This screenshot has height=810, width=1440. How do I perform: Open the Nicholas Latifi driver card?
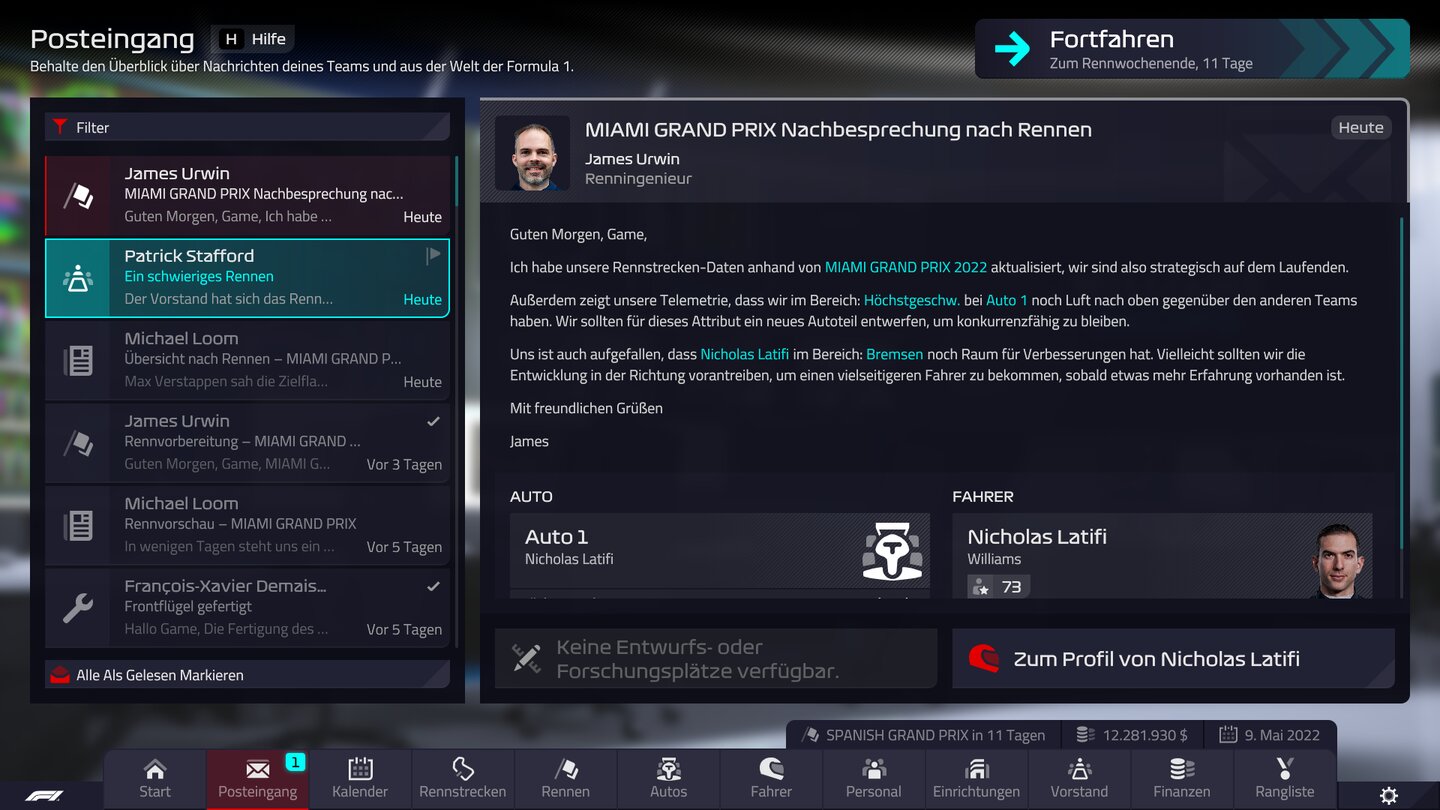point(1162,555)
